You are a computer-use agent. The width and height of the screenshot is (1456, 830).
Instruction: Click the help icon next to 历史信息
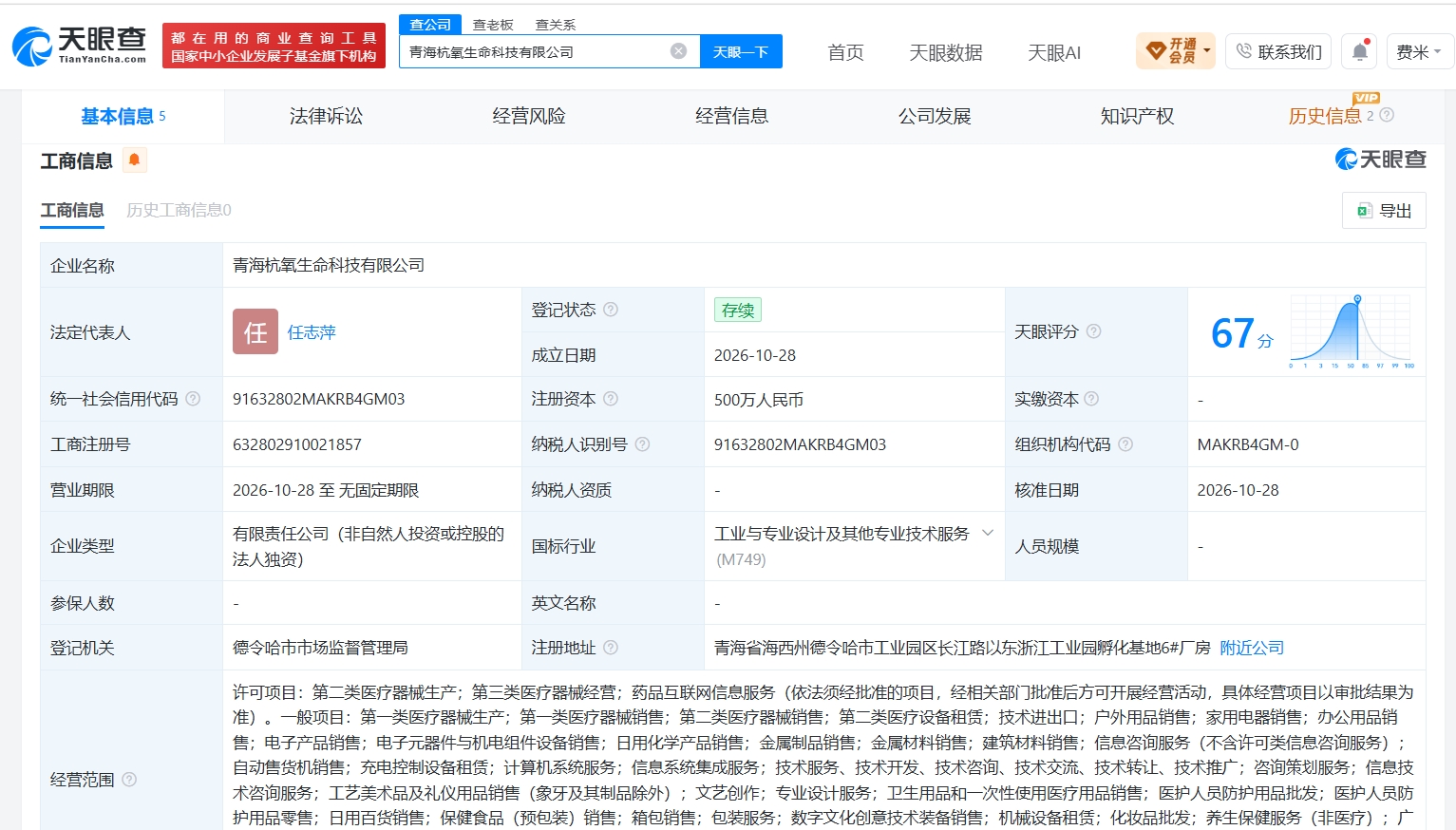coord(1387,115)
